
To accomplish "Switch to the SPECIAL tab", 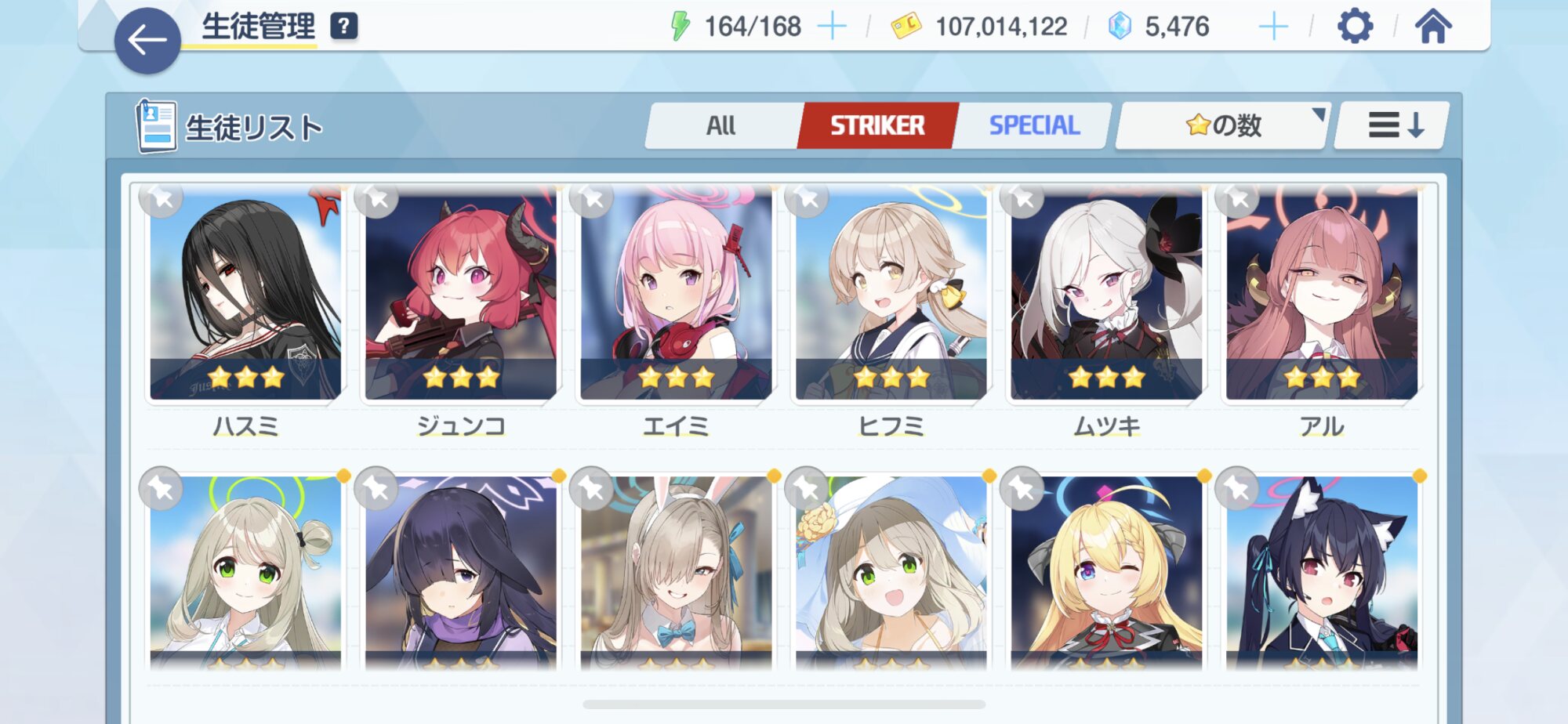I will click(1035, 125).
